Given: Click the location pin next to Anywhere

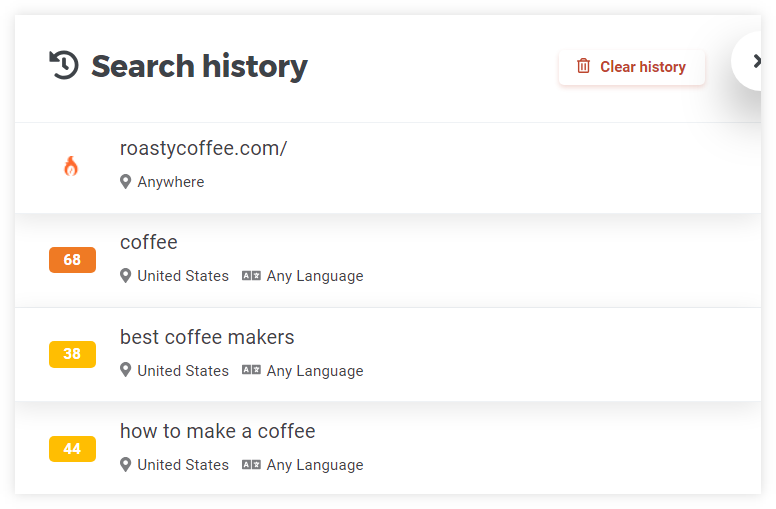Looking at the screenshot, I should click(125, 182).
